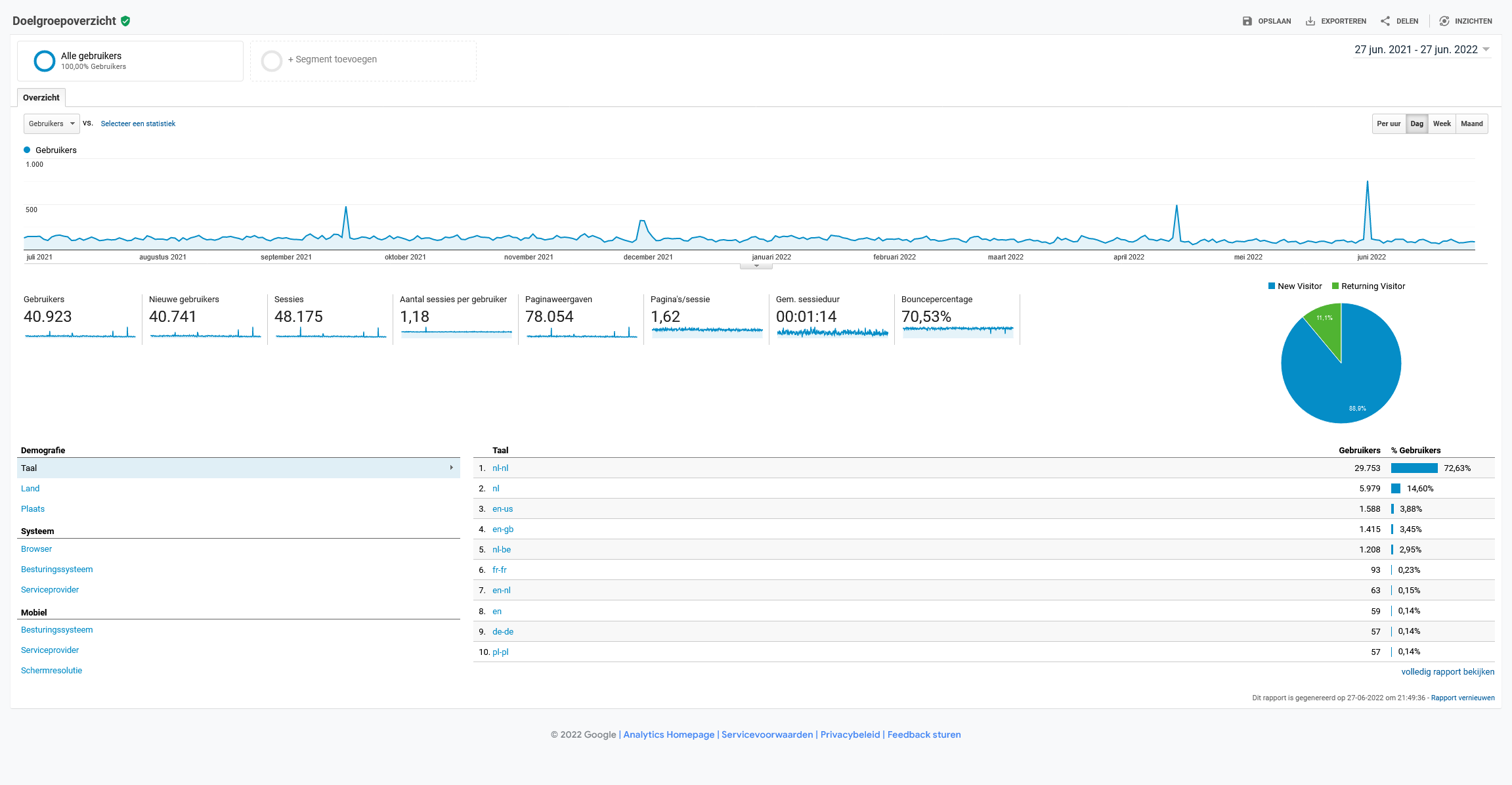
Task: Click Selecteer een statistiek link
Action: click(138, 123)
